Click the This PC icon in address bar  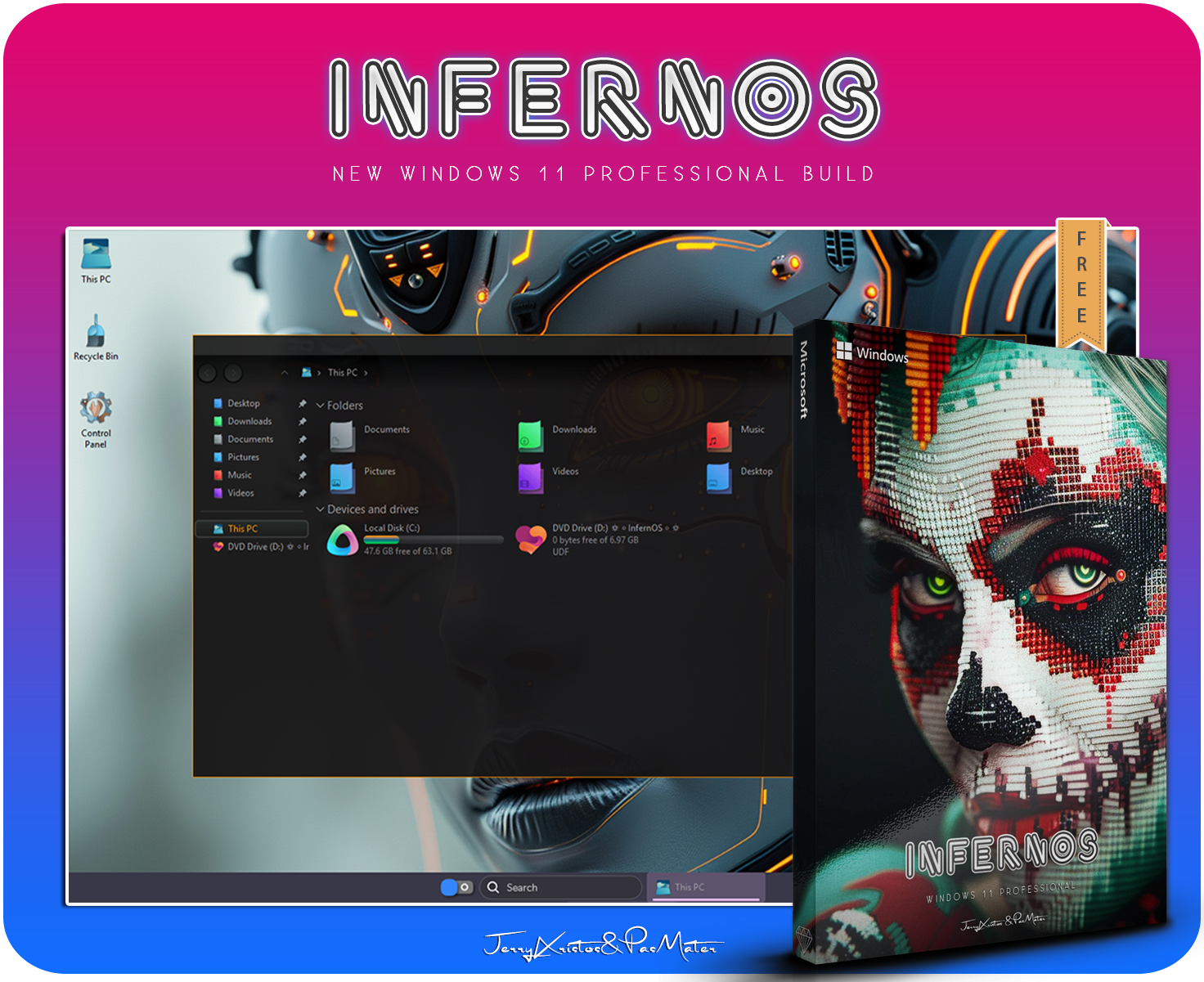(x=306, y=373)
